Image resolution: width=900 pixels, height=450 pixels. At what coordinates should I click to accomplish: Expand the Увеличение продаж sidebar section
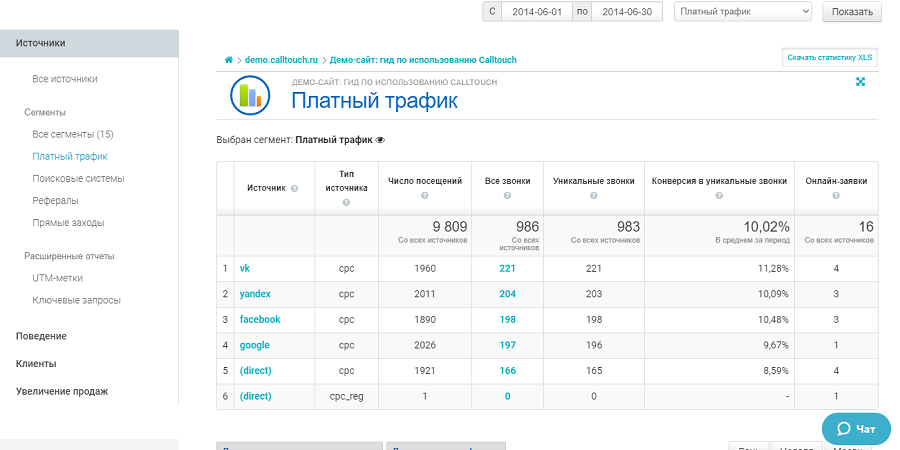tap(62, 391)
